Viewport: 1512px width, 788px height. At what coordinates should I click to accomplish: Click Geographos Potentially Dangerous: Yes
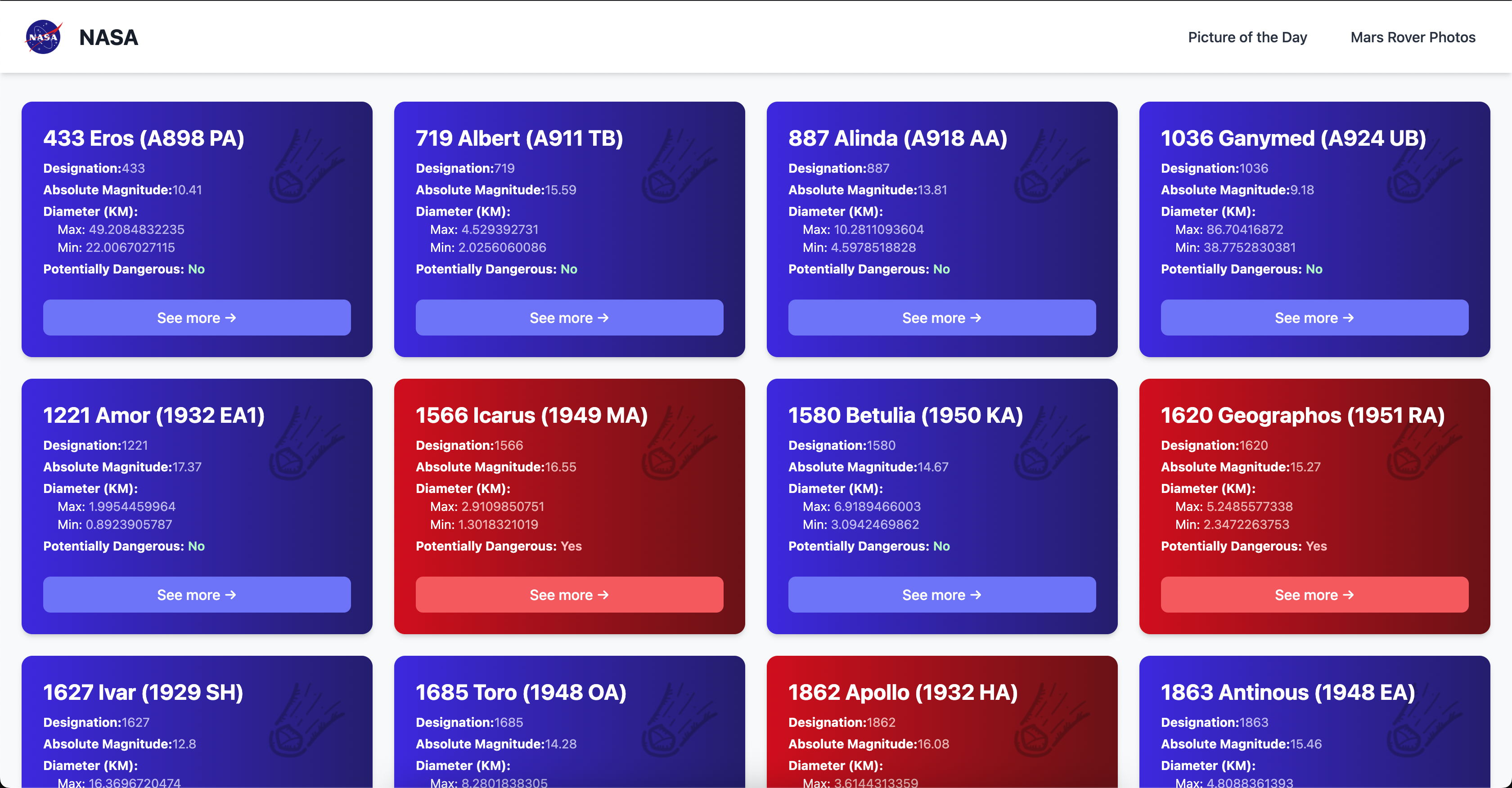point(1244,546)
